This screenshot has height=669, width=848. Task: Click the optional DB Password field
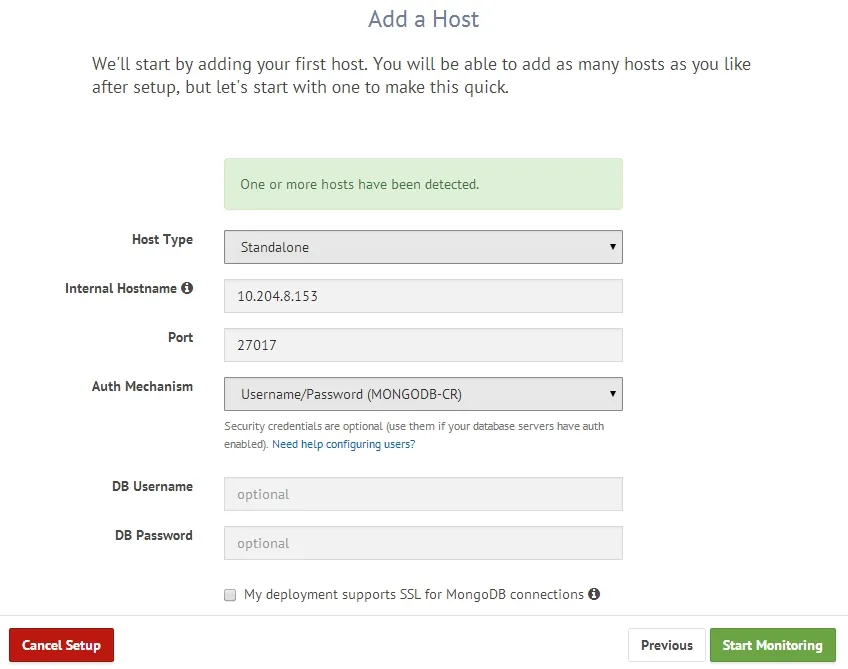(x=423, y=543)
